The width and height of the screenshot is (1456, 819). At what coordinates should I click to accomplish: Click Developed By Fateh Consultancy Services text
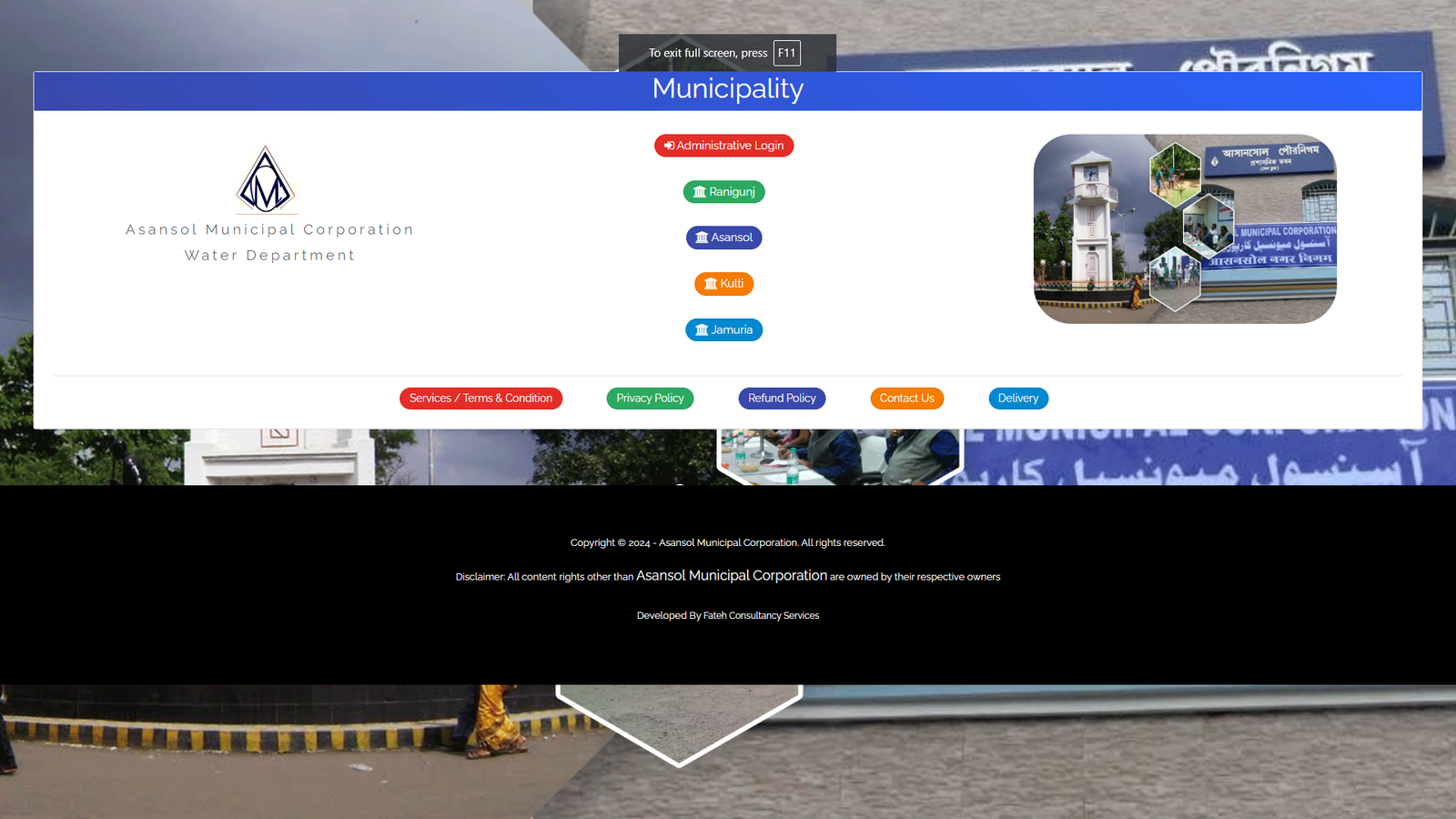(x=727, y=616)
